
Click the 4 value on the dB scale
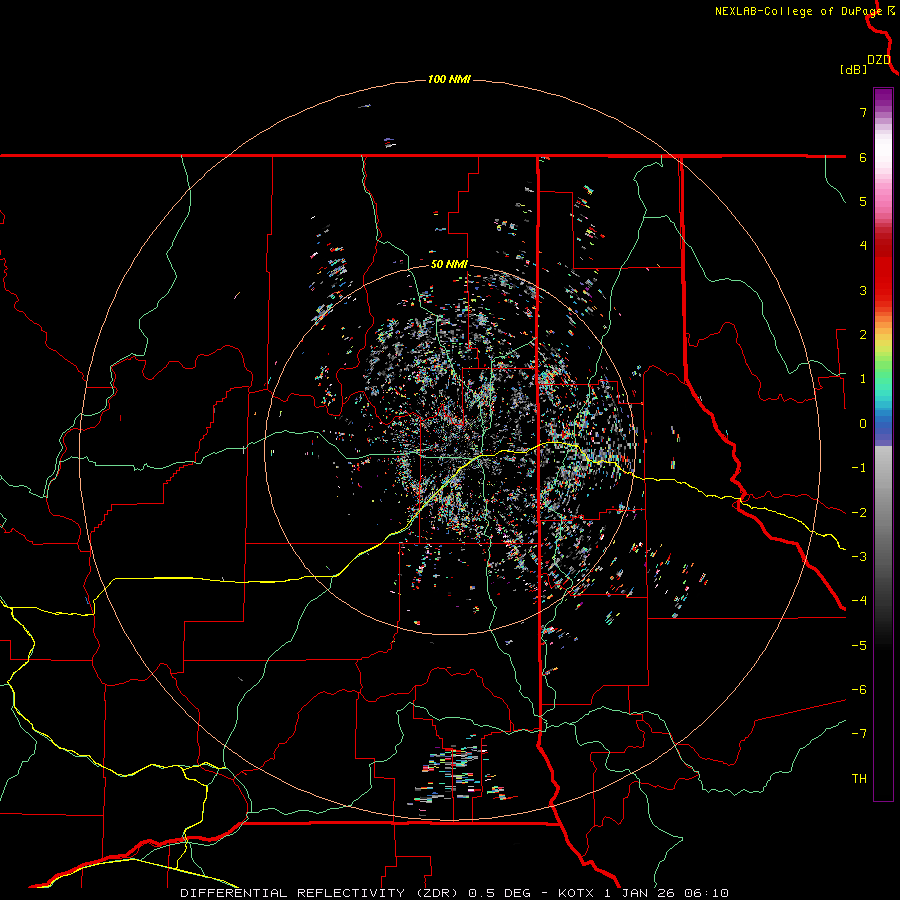coord(863,246)
